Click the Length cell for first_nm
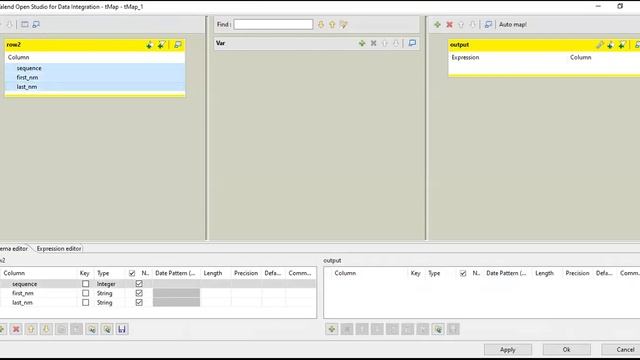The image size is (640, 360). (216, 293)
